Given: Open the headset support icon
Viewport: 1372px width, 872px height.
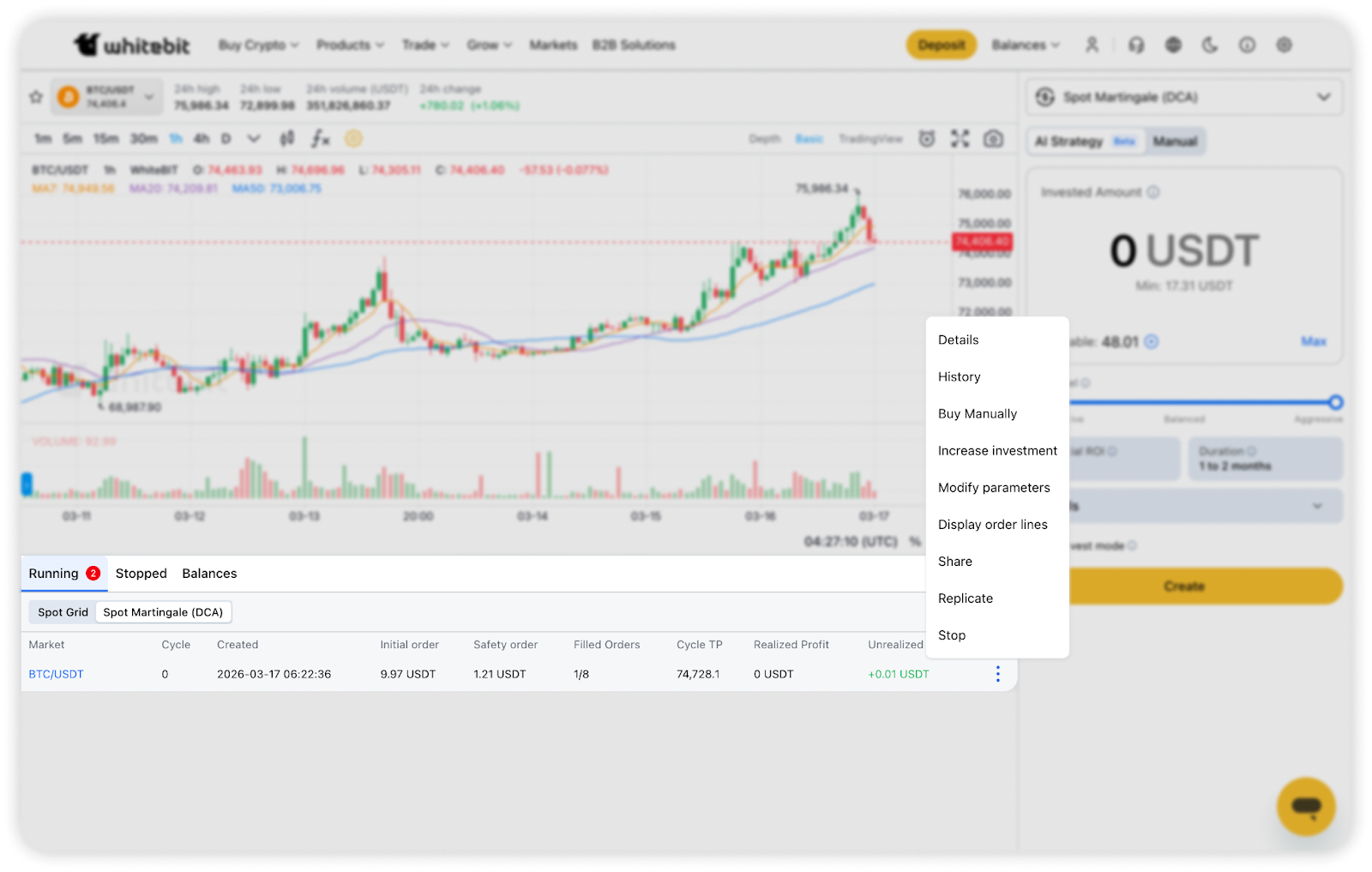Looking at the screenshot, I should point(1136,45).
